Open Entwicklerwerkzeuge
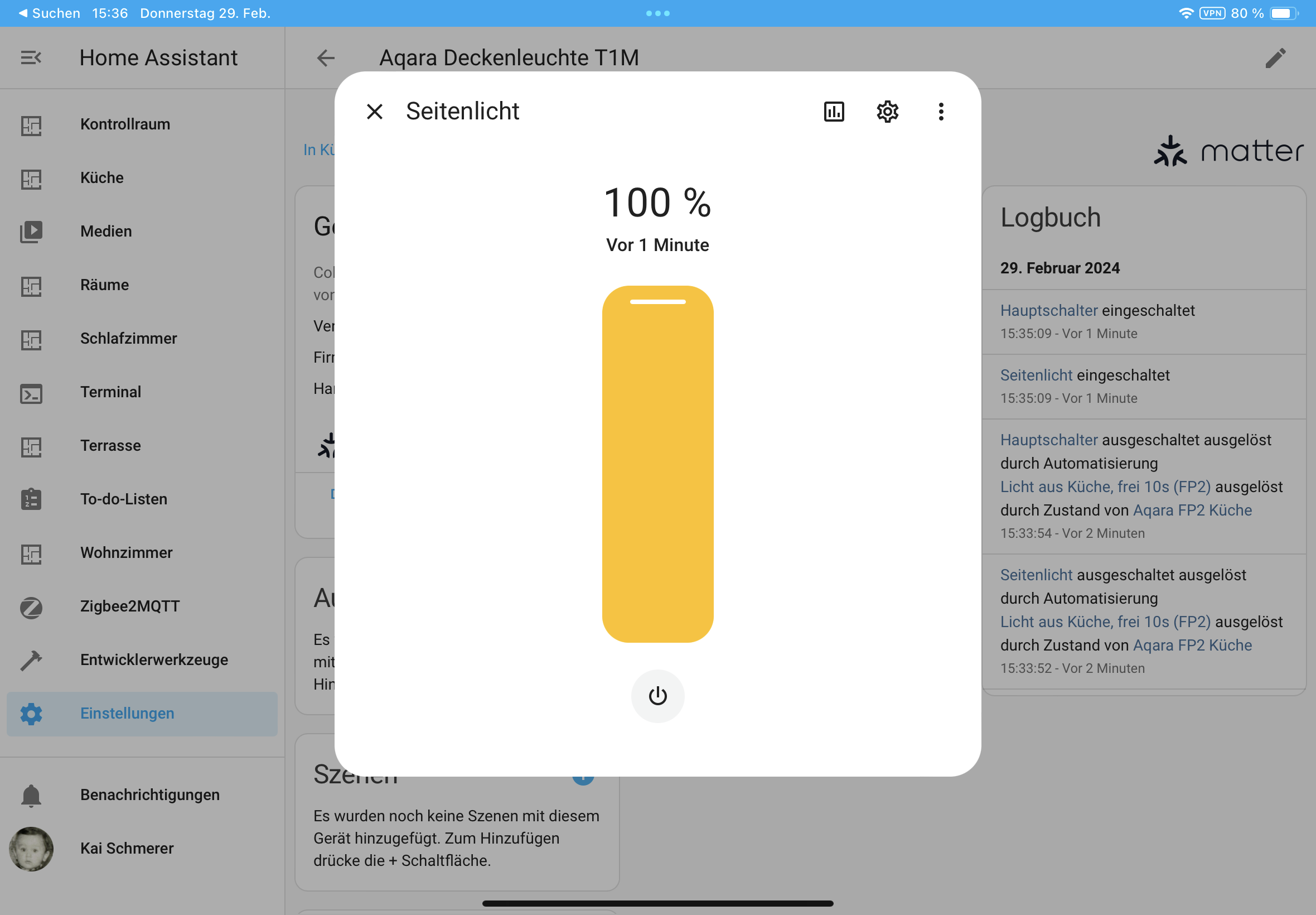Image resolution: width=1316 pixels, height=915 pixels. pyautogui.click(x=153, y=660)
